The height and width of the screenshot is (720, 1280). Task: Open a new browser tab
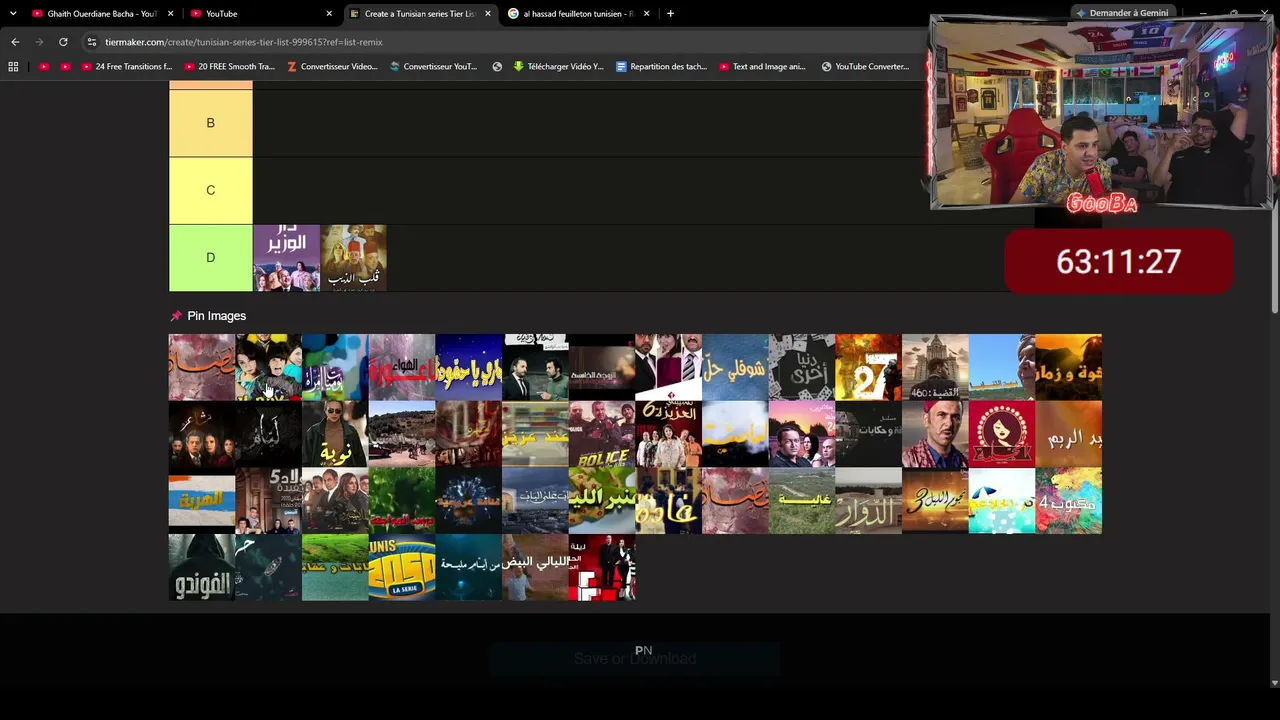[x=670, y=14]
